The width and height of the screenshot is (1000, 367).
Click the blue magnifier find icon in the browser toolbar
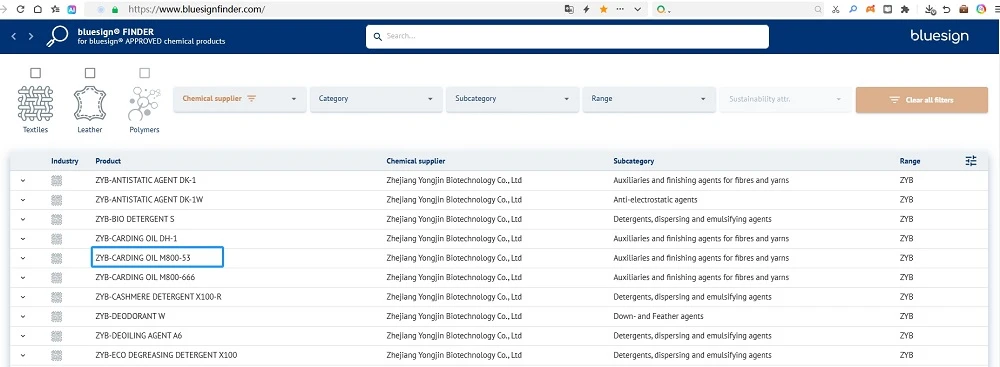pyautogui.click(x=853, y=10)
